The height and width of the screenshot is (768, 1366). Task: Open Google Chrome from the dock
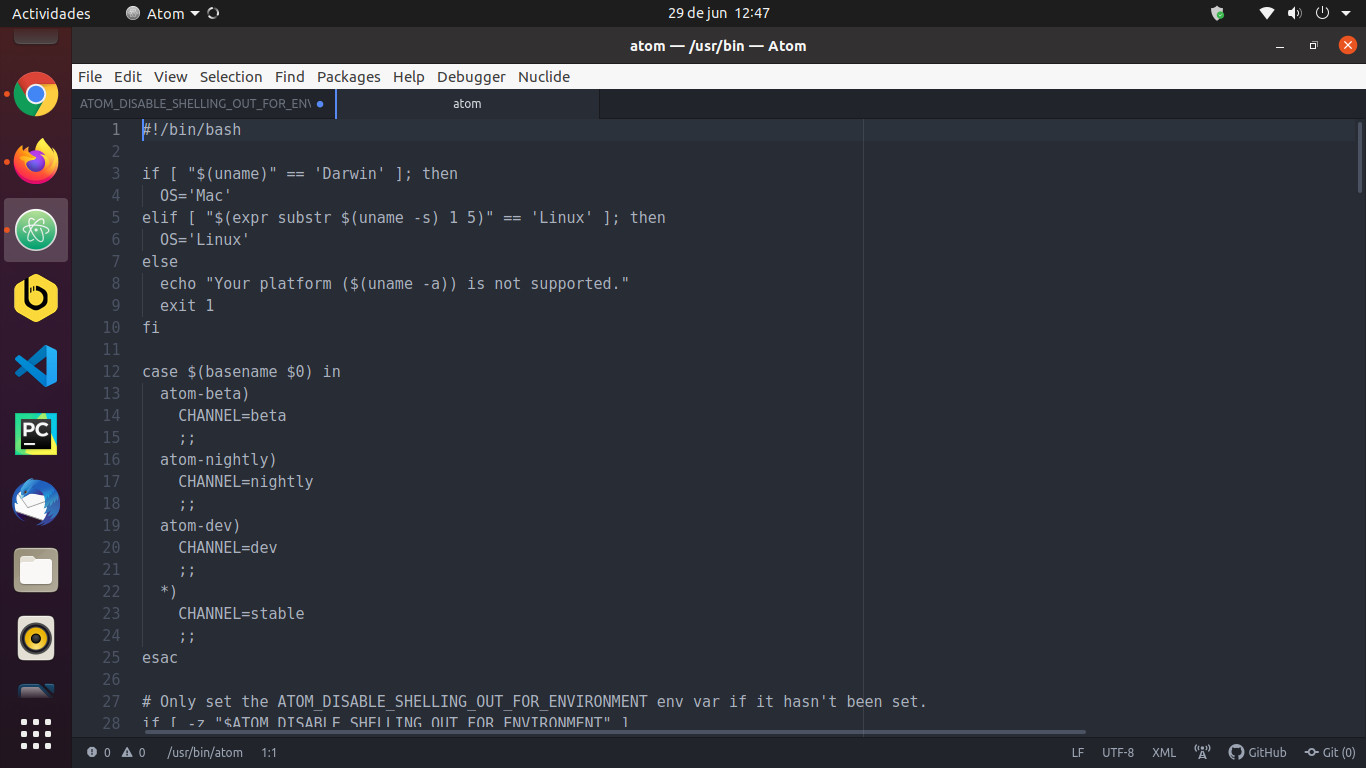36,94
